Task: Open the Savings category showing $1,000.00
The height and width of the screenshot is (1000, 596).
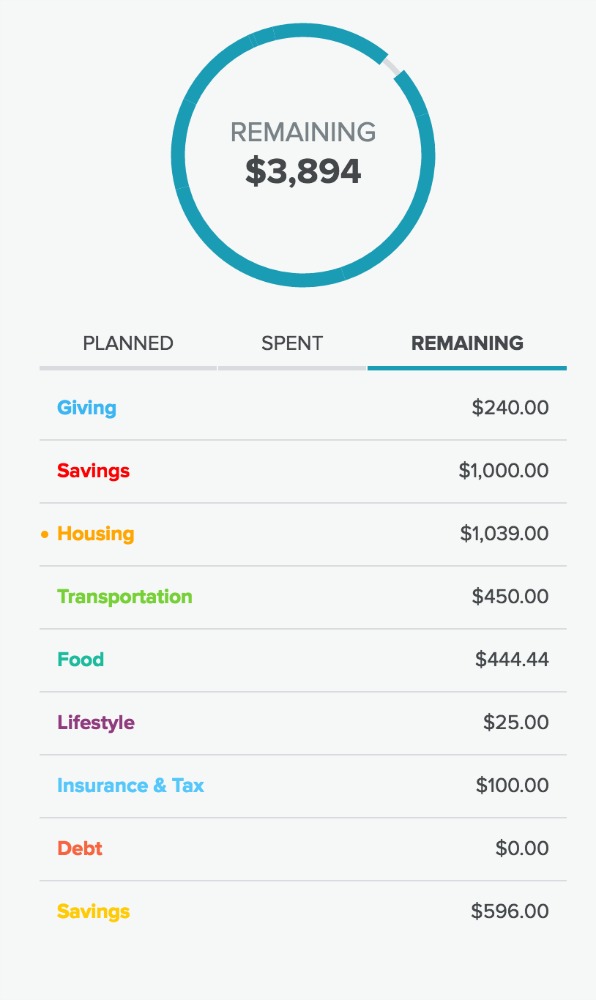Action: click(93, 471)
